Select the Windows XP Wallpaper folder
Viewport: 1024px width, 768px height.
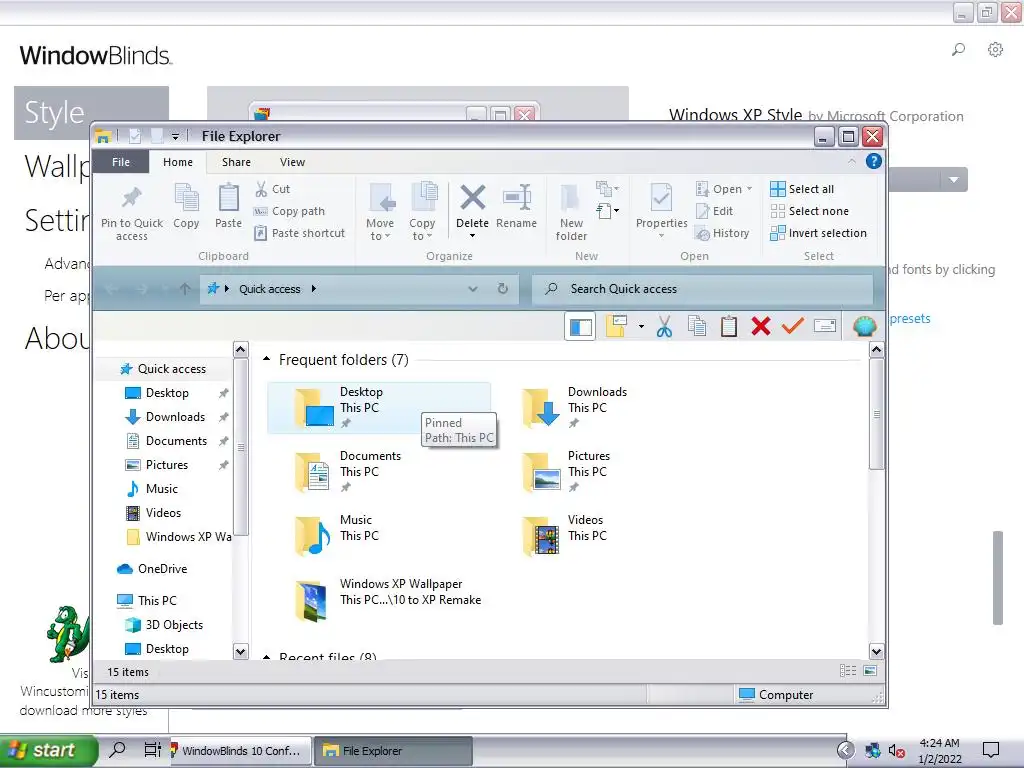389,600
